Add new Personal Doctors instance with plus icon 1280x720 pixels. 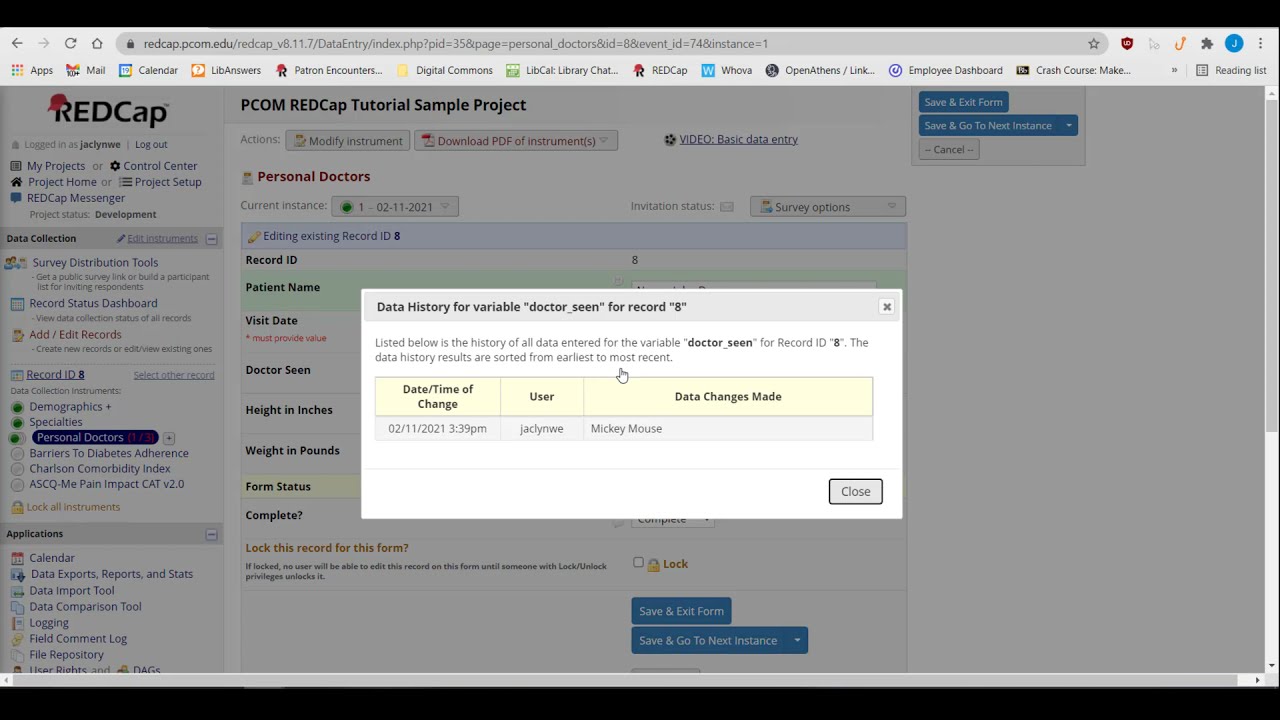[169, 438]
